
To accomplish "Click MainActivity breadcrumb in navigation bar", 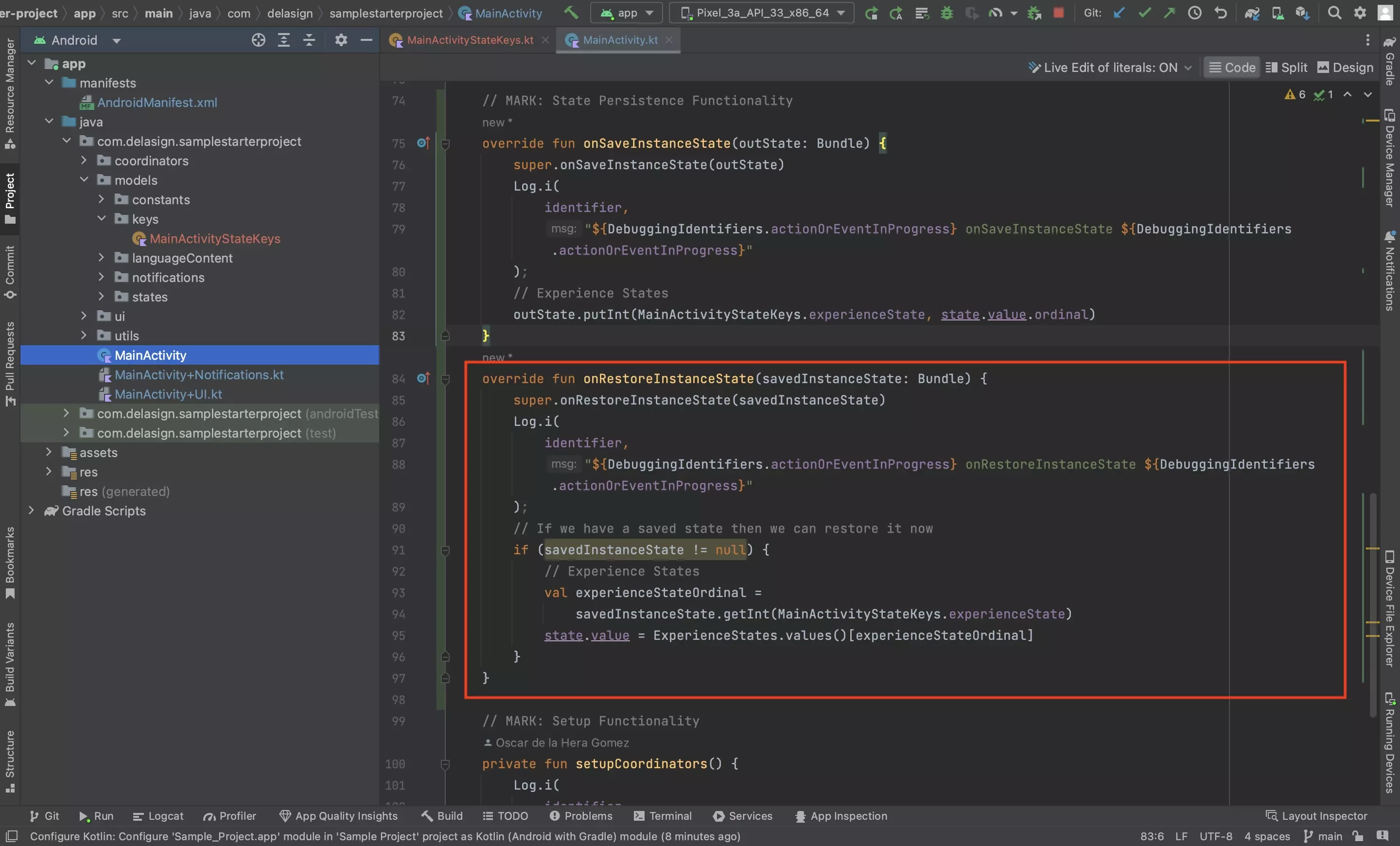I will (501, 13).
